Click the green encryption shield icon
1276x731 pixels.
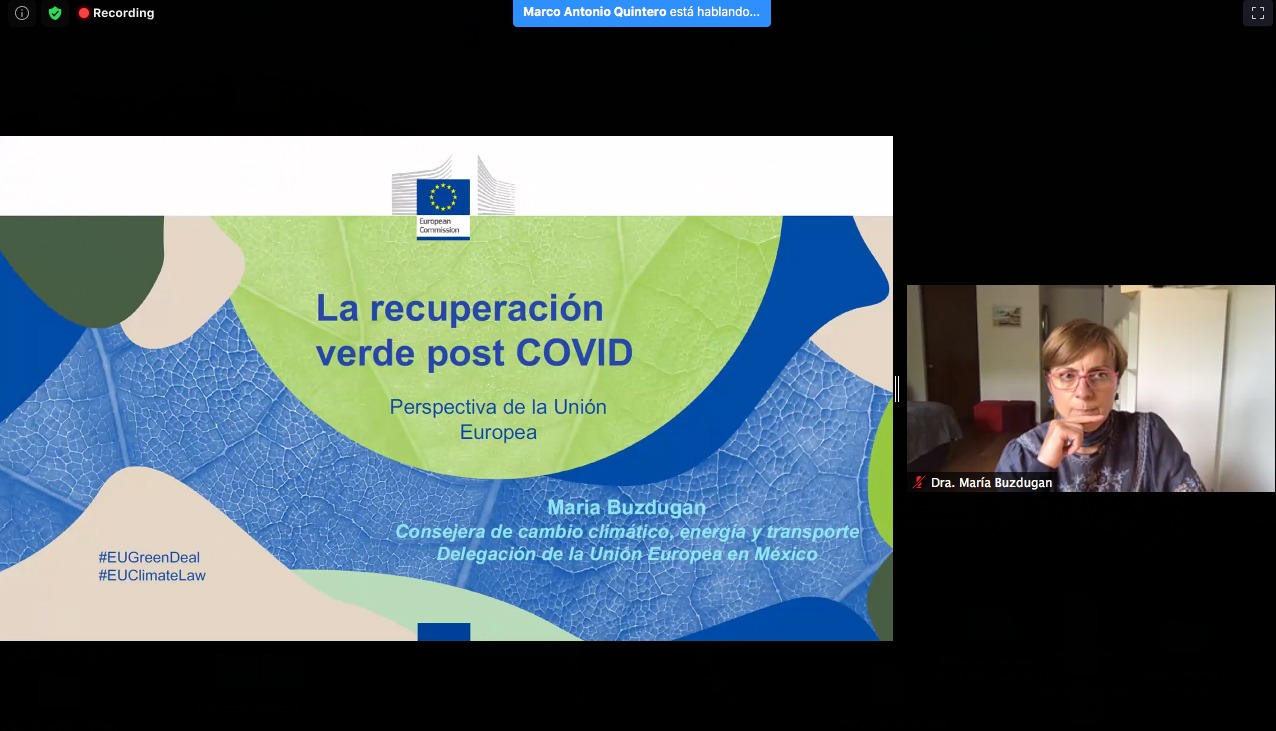[55, 13]
